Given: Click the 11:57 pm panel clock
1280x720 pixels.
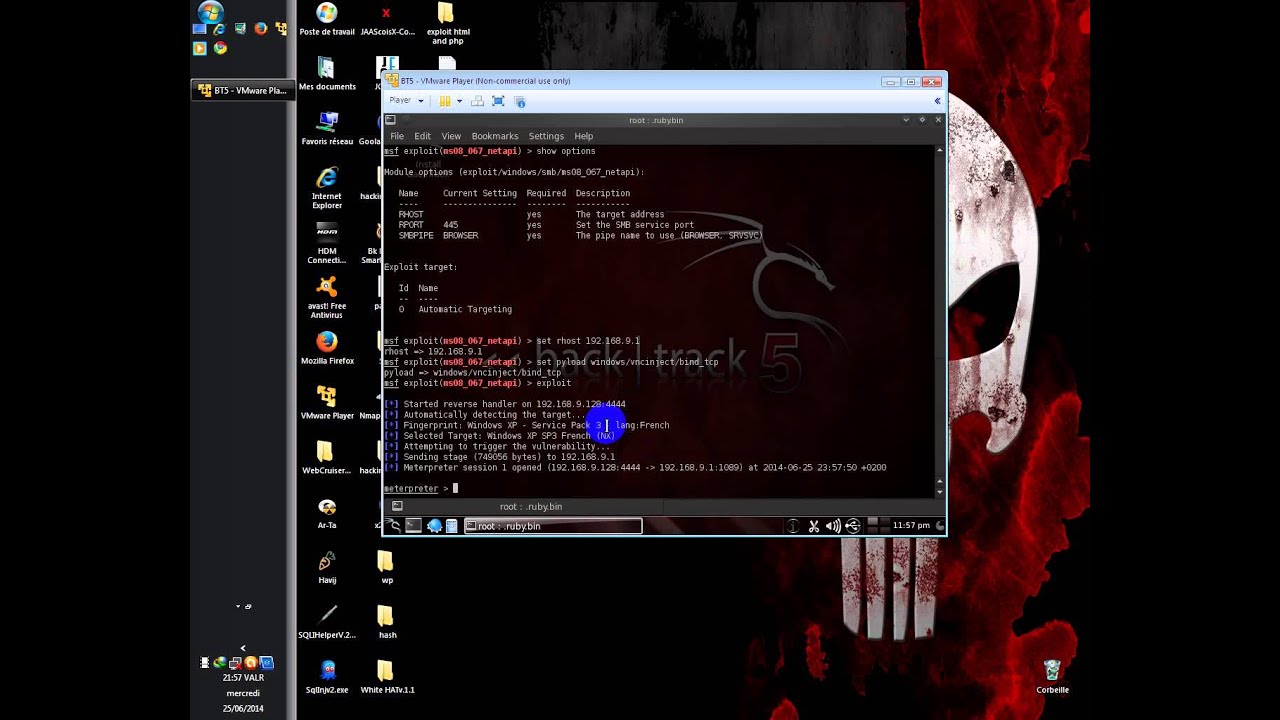Looking at the screenshot, I should (911, 526).
